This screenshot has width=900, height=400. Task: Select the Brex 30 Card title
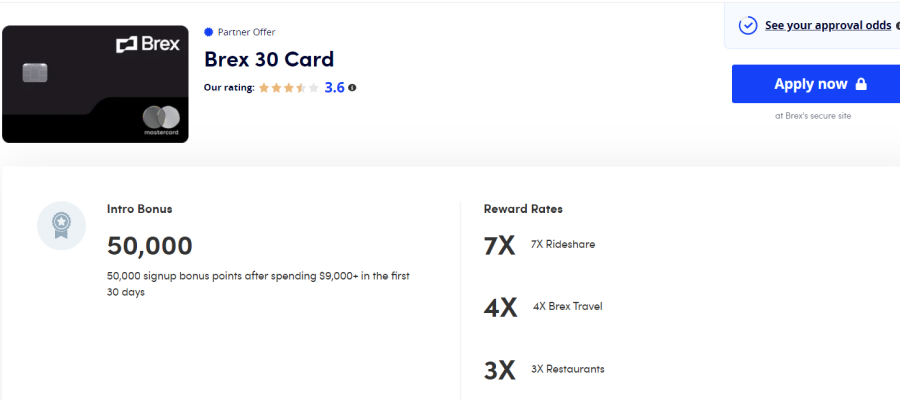pyautogui.click(x=269, y=60)
